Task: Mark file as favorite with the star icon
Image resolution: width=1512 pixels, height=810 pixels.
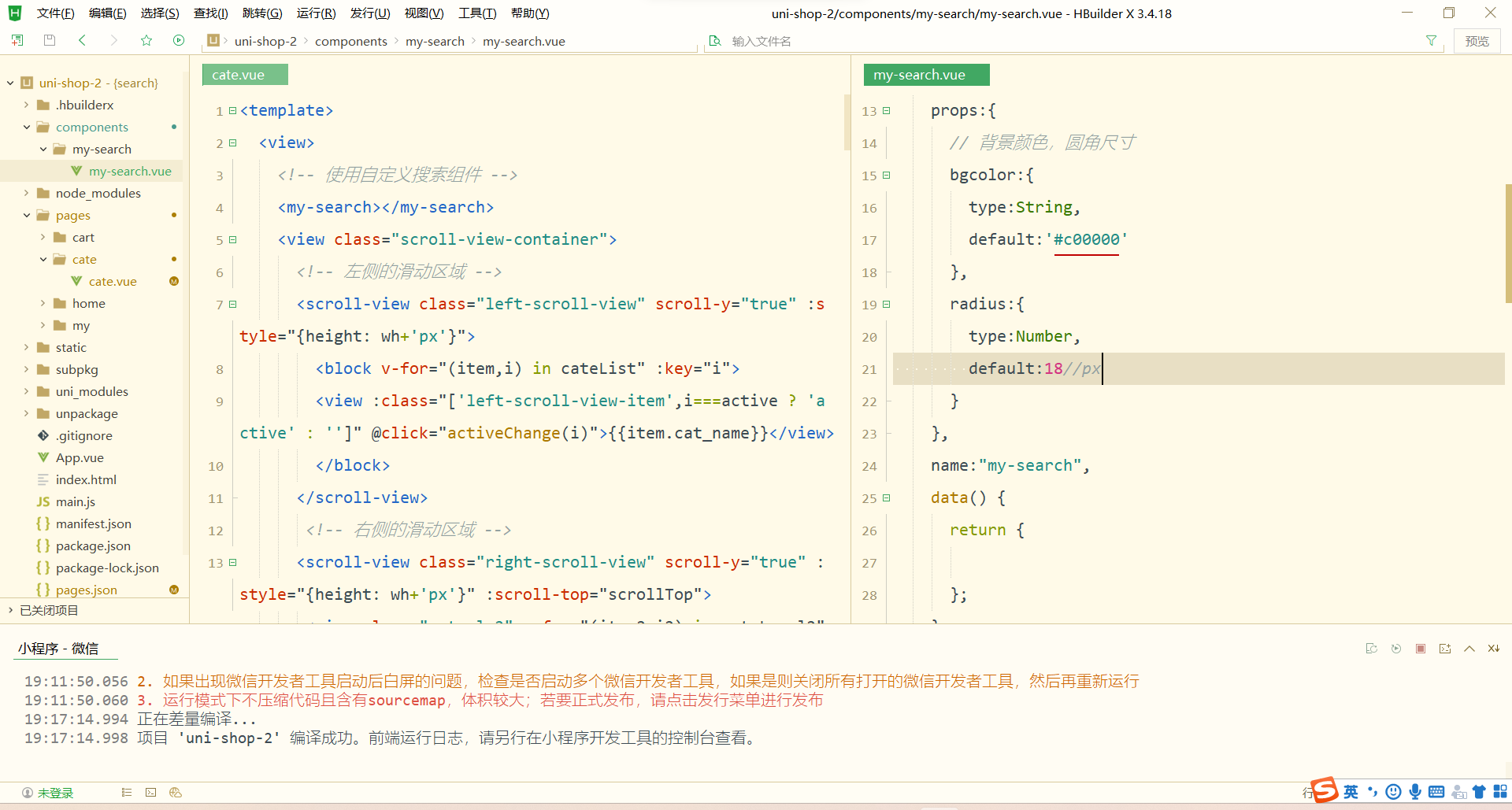Action: tap(146, 40)
